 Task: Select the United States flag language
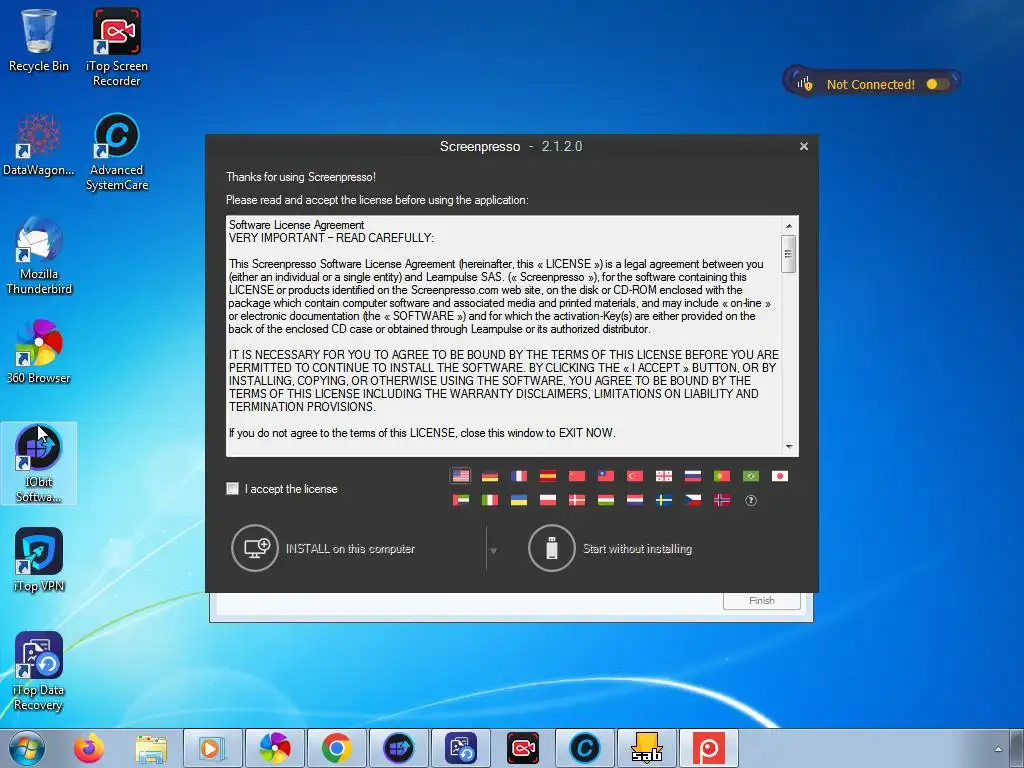[x=460, y=476]
